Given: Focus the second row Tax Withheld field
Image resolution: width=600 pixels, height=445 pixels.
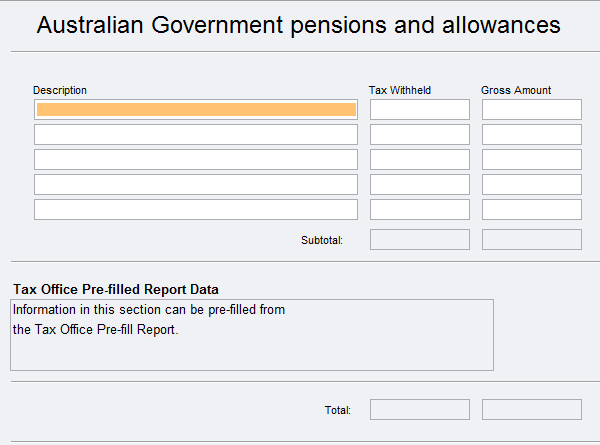Looking at the screenshot, I should pos(420,135).
